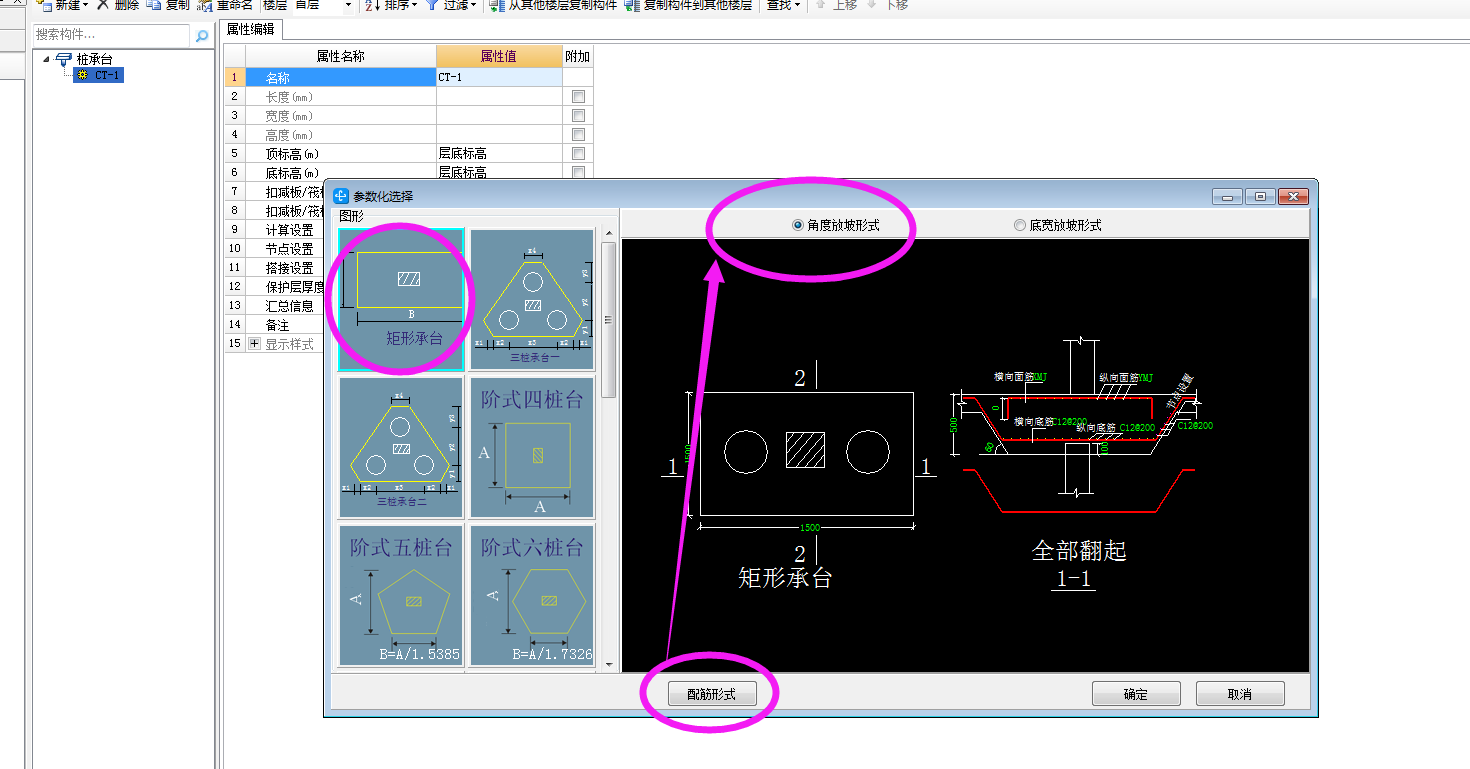Select the 桩承台 pile cap tree node
This screenshot has width=1470, height=769.
95,60
